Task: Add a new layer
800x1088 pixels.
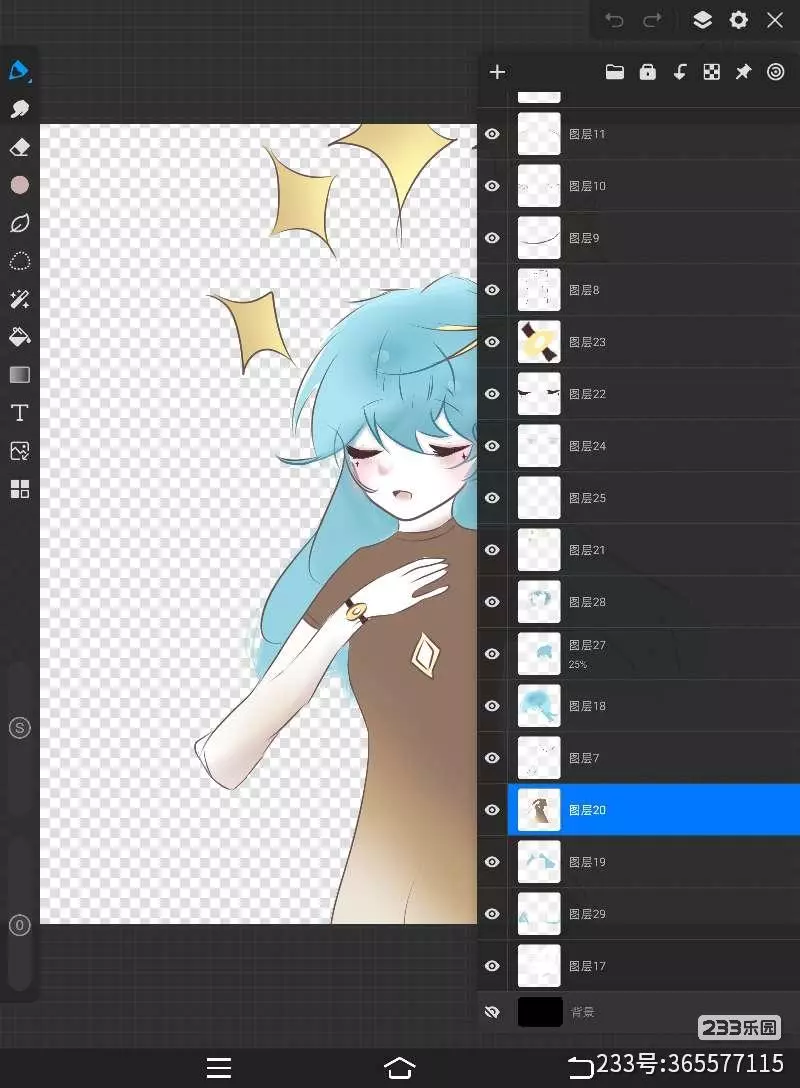Action: [x=497, y=71]
